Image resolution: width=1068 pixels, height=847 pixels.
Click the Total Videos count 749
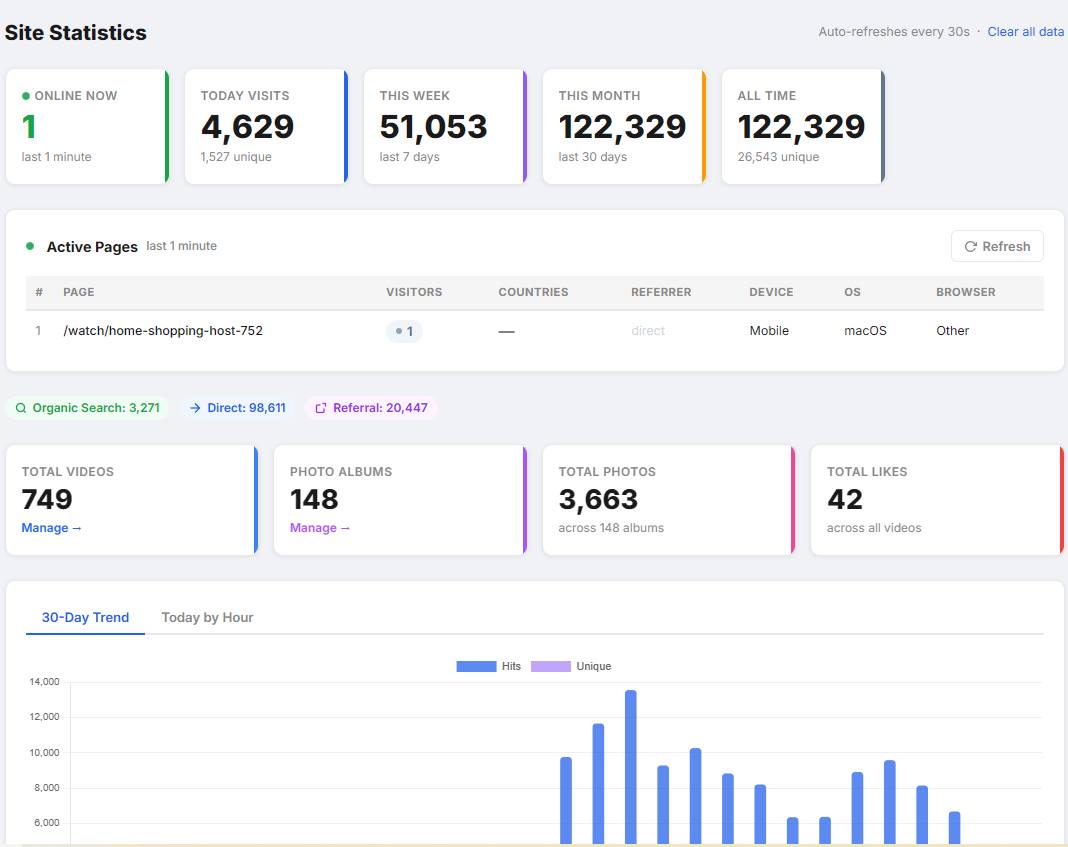point(47,500)
